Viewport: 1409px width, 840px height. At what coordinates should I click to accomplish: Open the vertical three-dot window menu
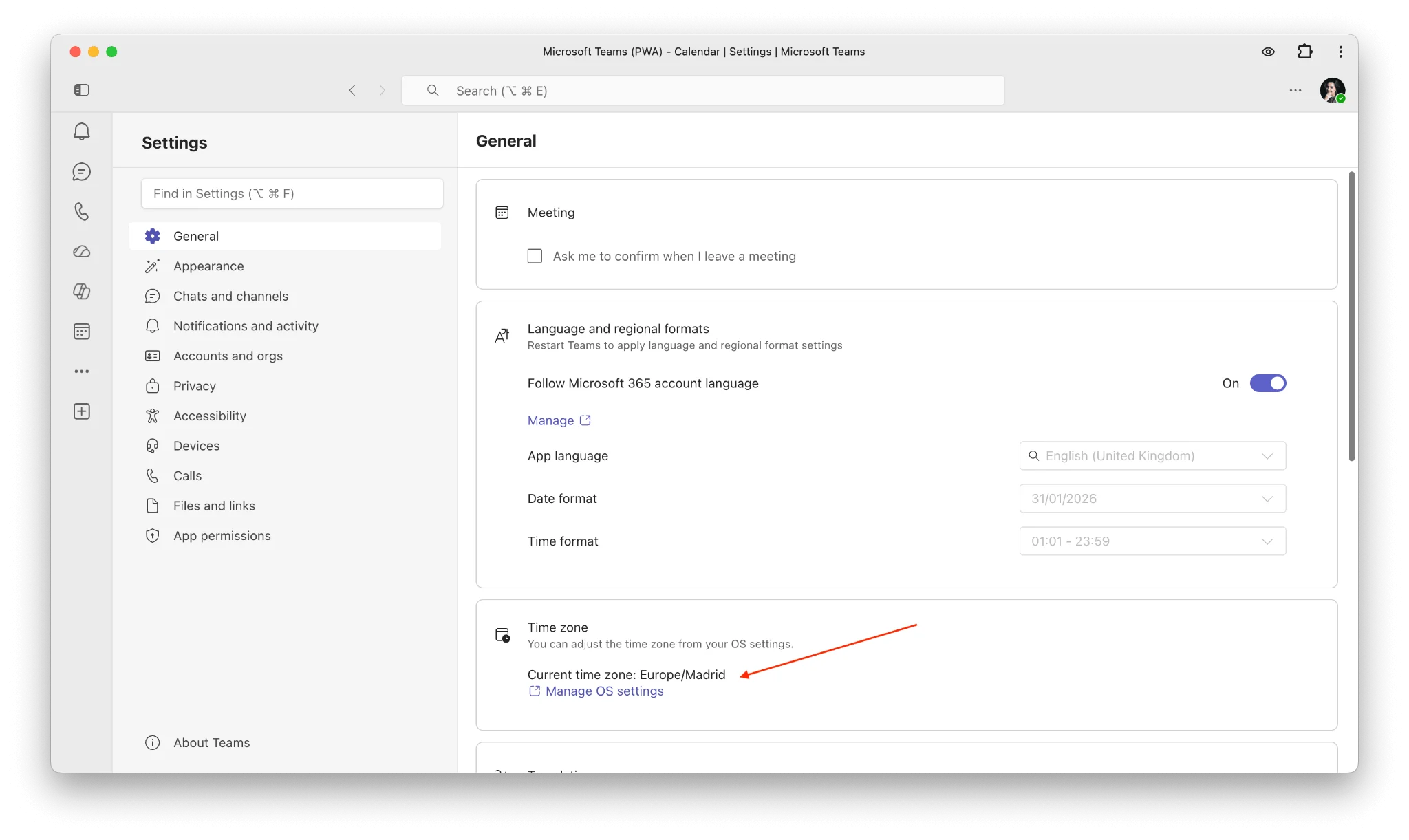1340,52
